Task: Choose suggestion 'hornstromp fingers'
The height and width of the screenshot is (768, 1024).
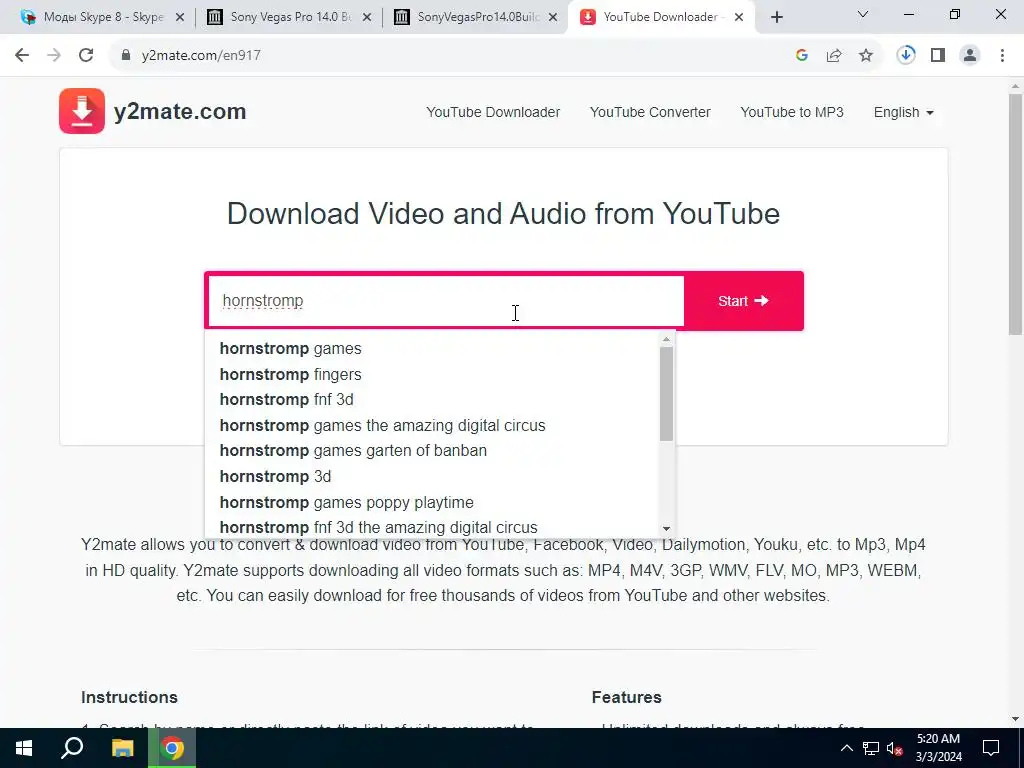Action: [x=433, y=374]
